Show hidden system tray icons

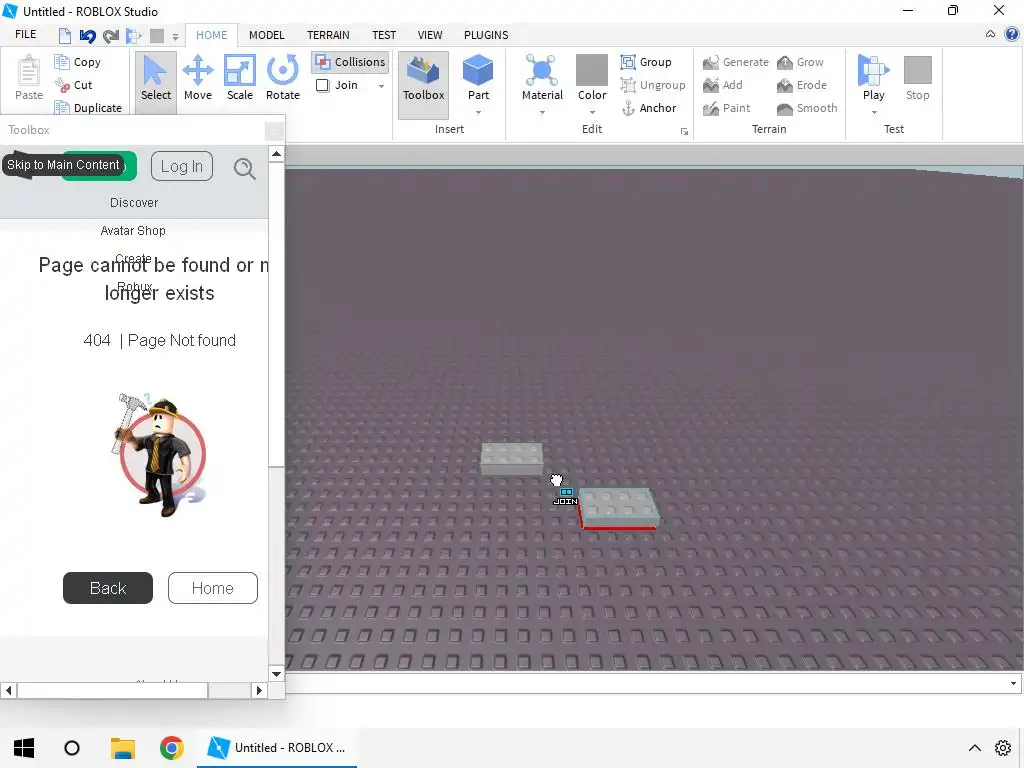974,748
